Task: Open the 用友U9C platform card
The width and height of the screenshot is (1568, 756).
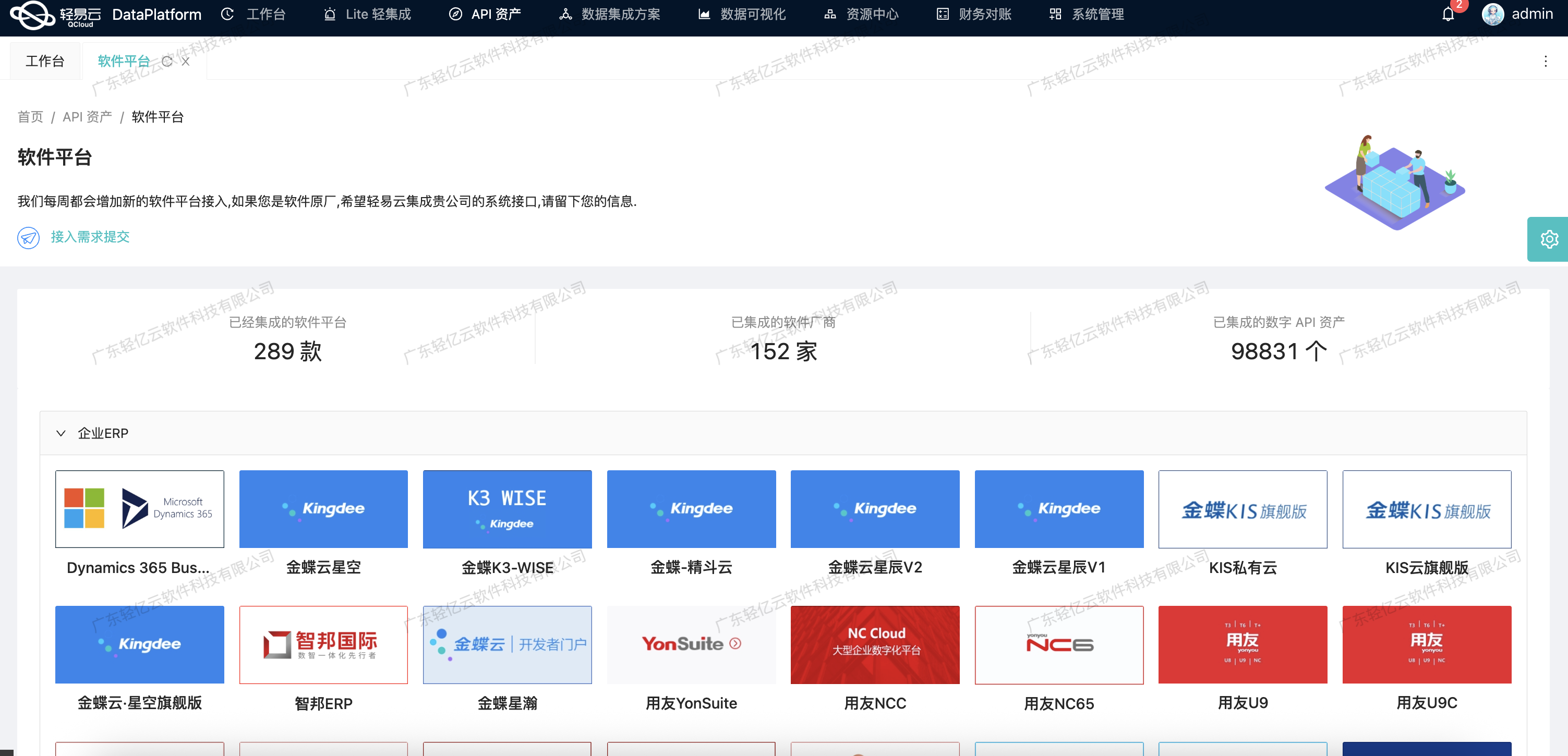Action: tap(1427, 660)
